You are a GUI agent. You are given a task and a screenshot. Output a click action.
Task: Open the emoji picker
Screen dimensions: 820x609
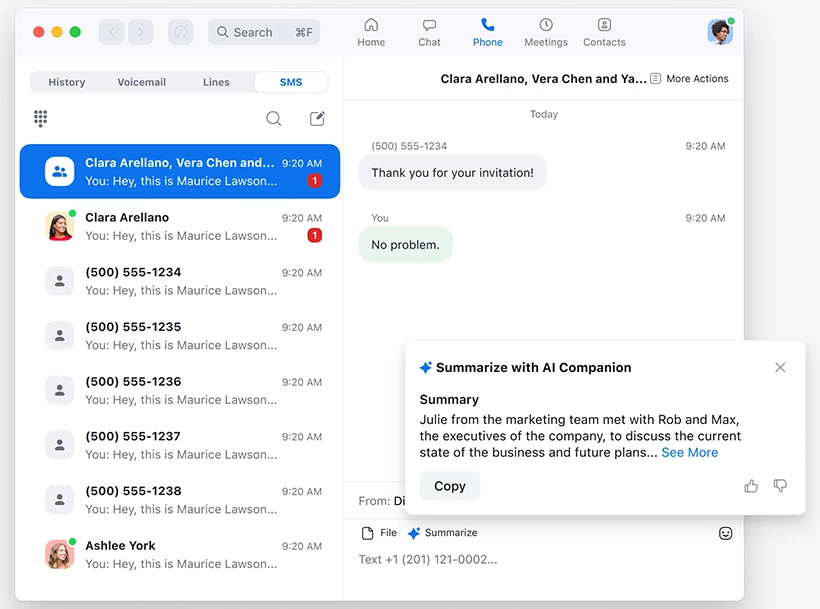point(725,532)
